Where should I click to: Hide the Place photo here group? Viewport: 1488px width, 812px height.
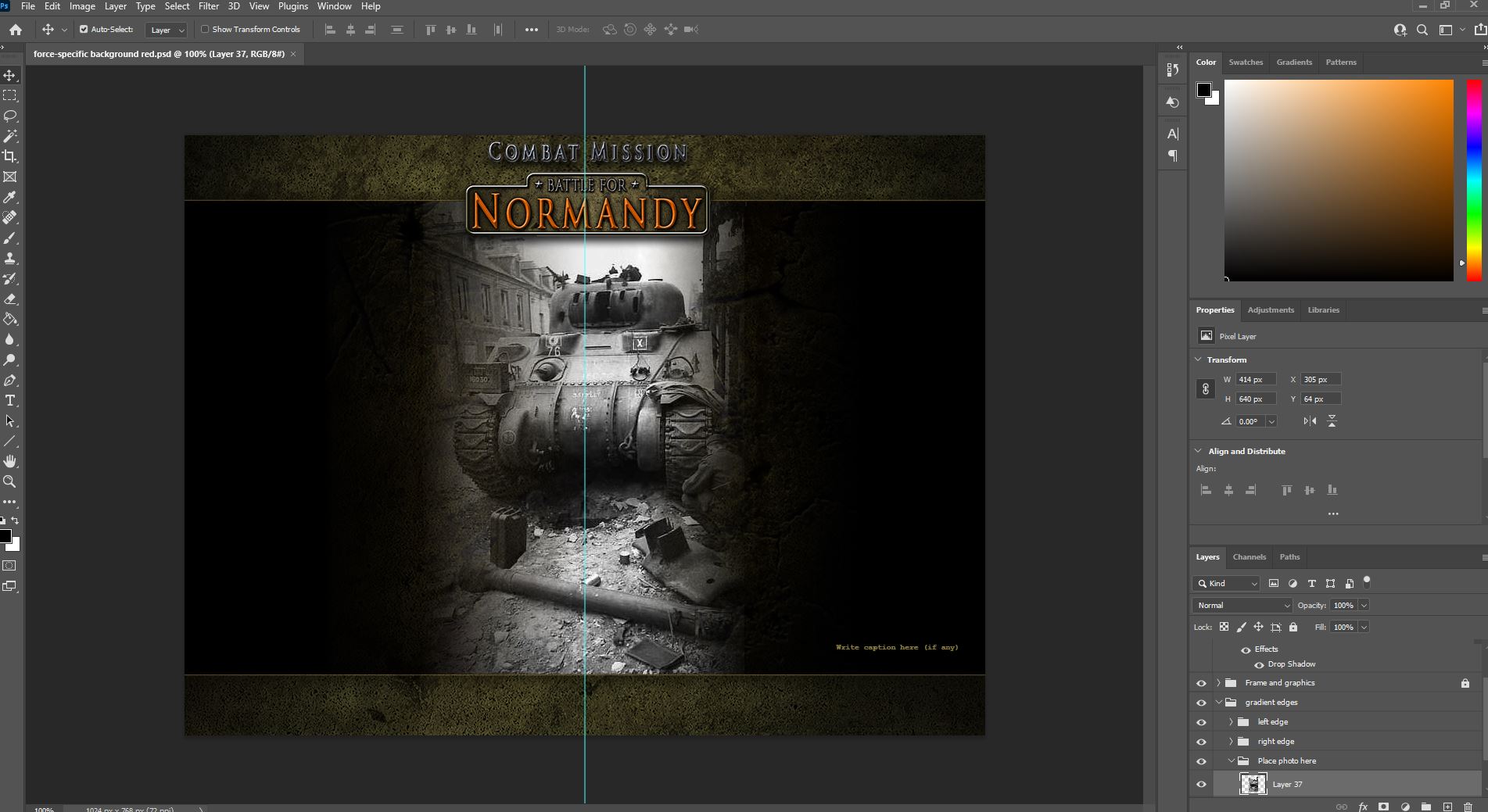click(1201, 761)
